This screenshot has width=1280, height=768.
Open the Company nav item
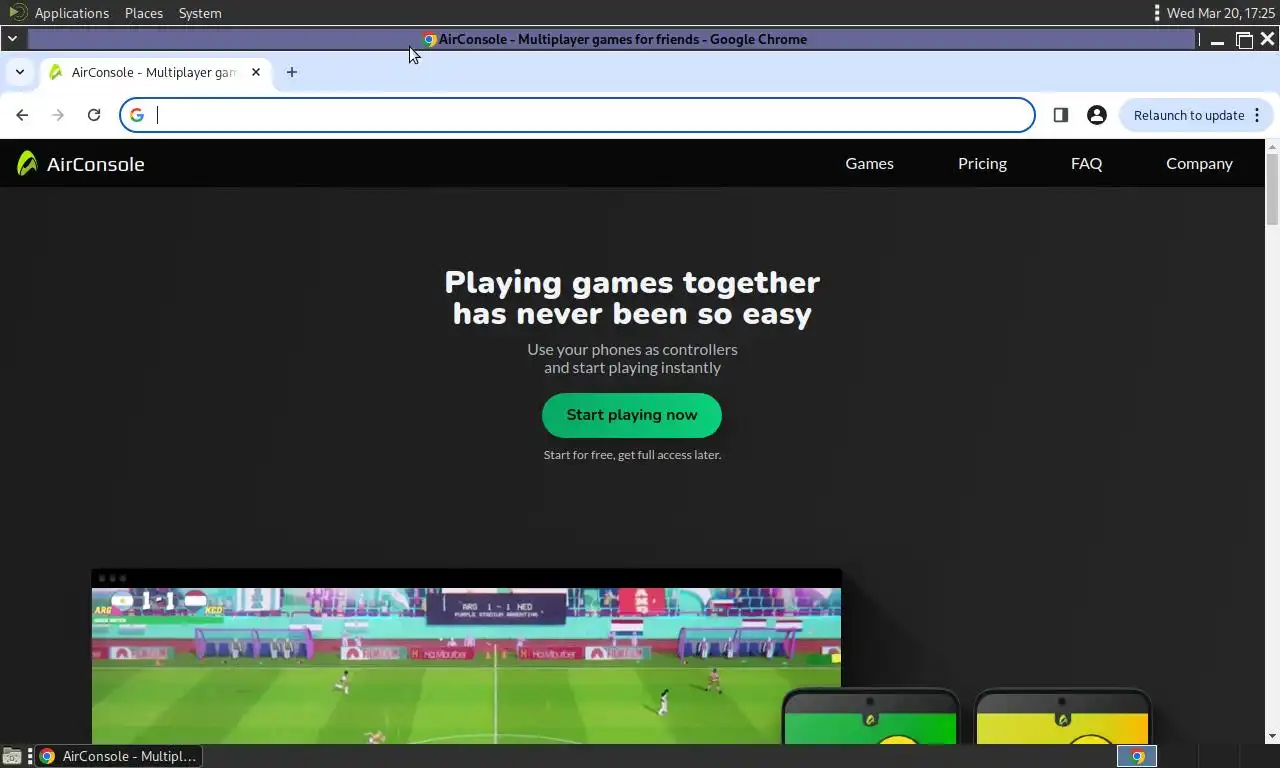click(x=1199, y=163)
